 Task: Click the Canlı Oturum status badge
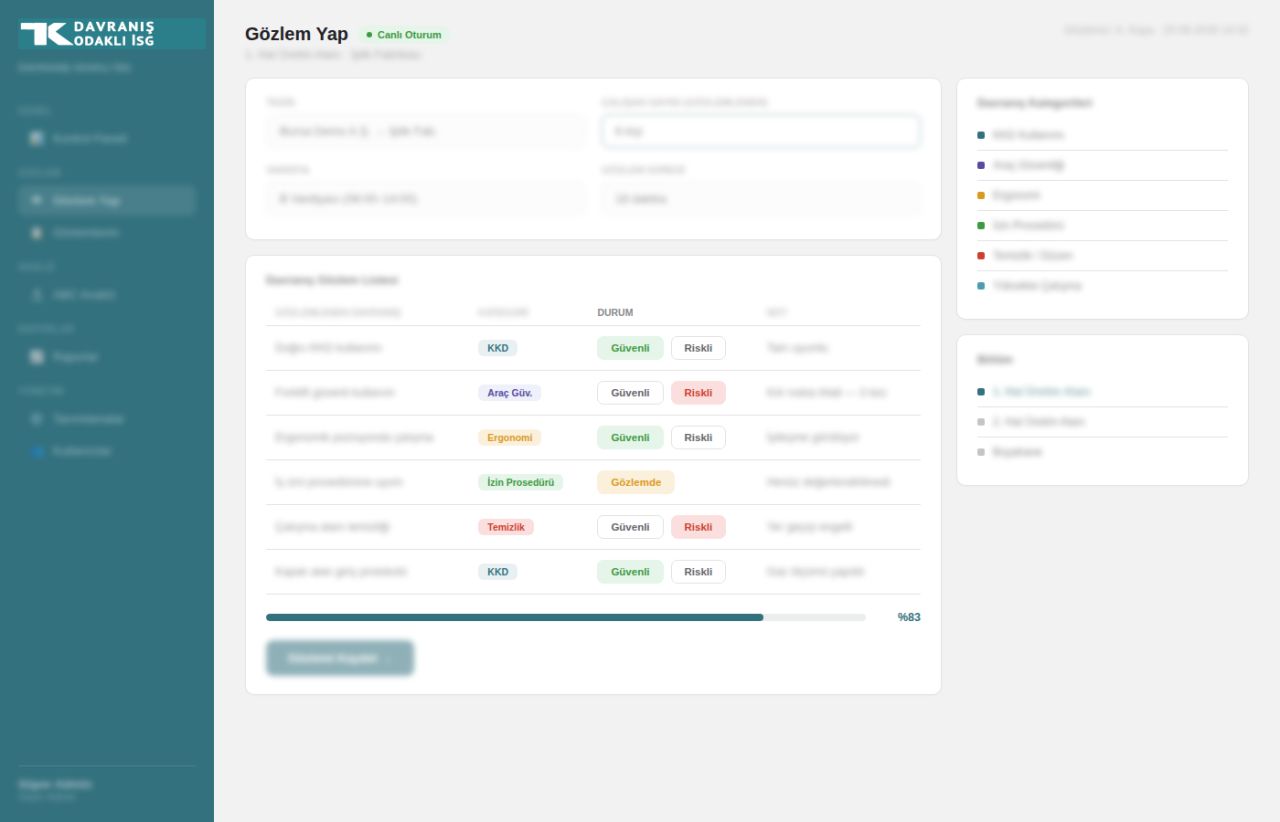tap(404, 35)
